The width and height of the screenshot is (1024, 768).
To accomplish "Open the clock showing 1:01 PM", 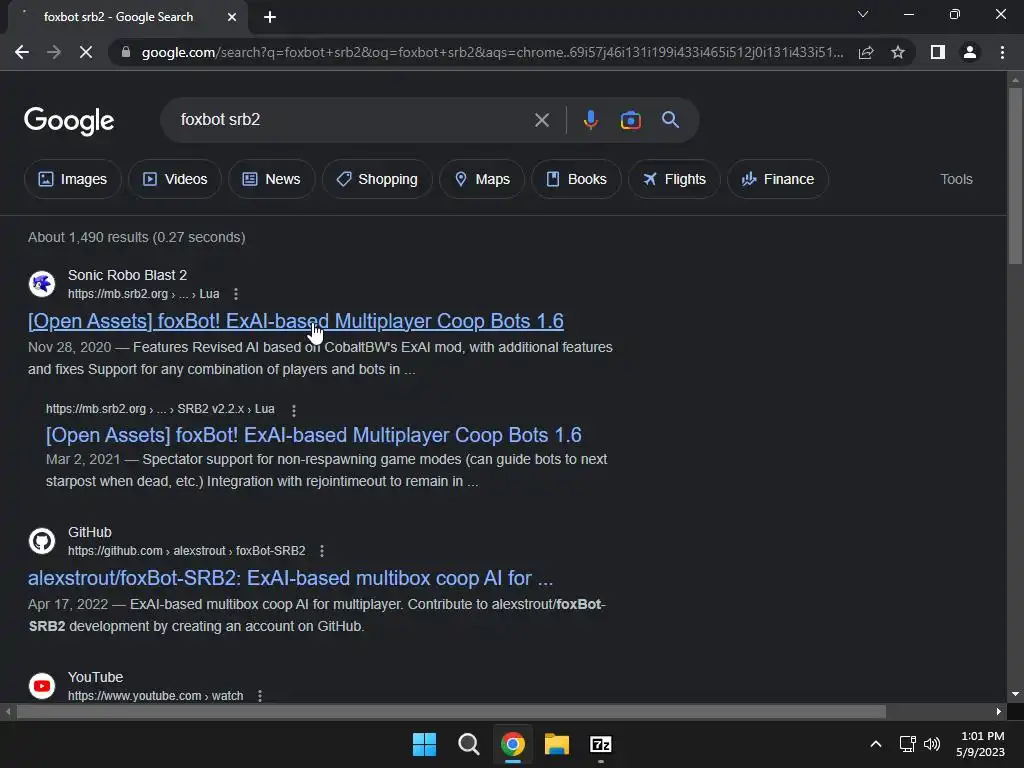I will (980, 744).
